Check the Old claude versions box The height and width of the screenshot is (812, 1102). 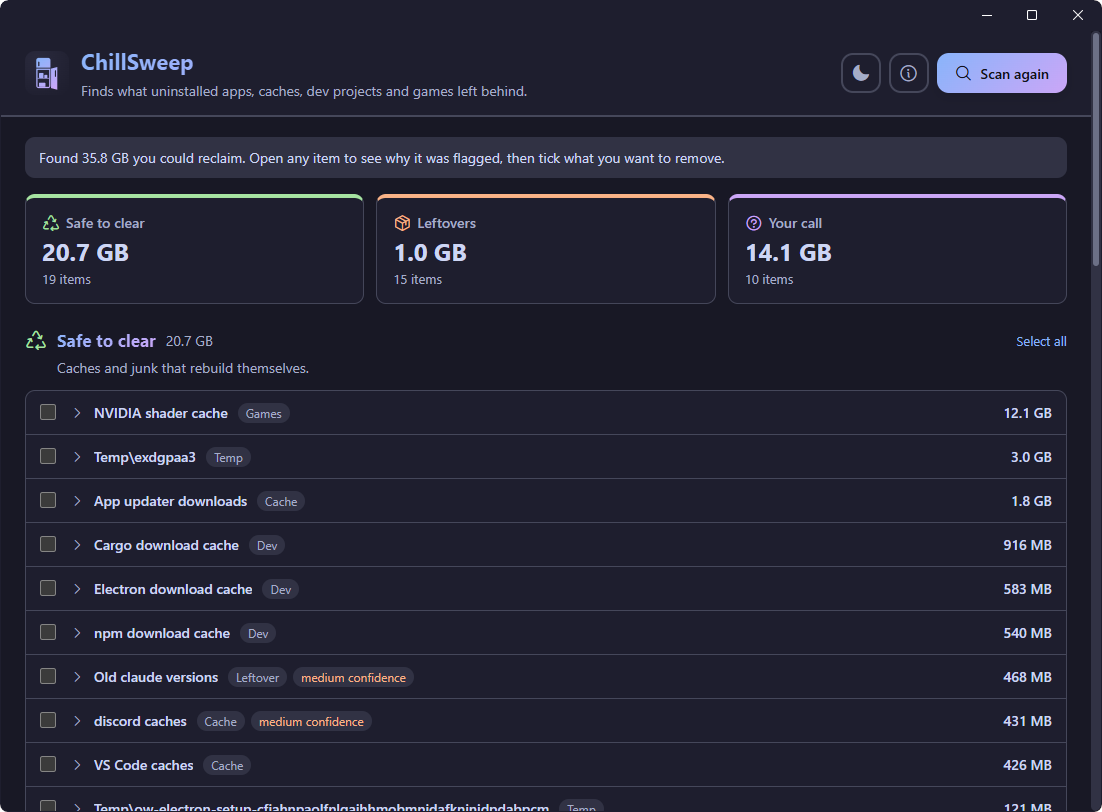[x=48, y=676]
